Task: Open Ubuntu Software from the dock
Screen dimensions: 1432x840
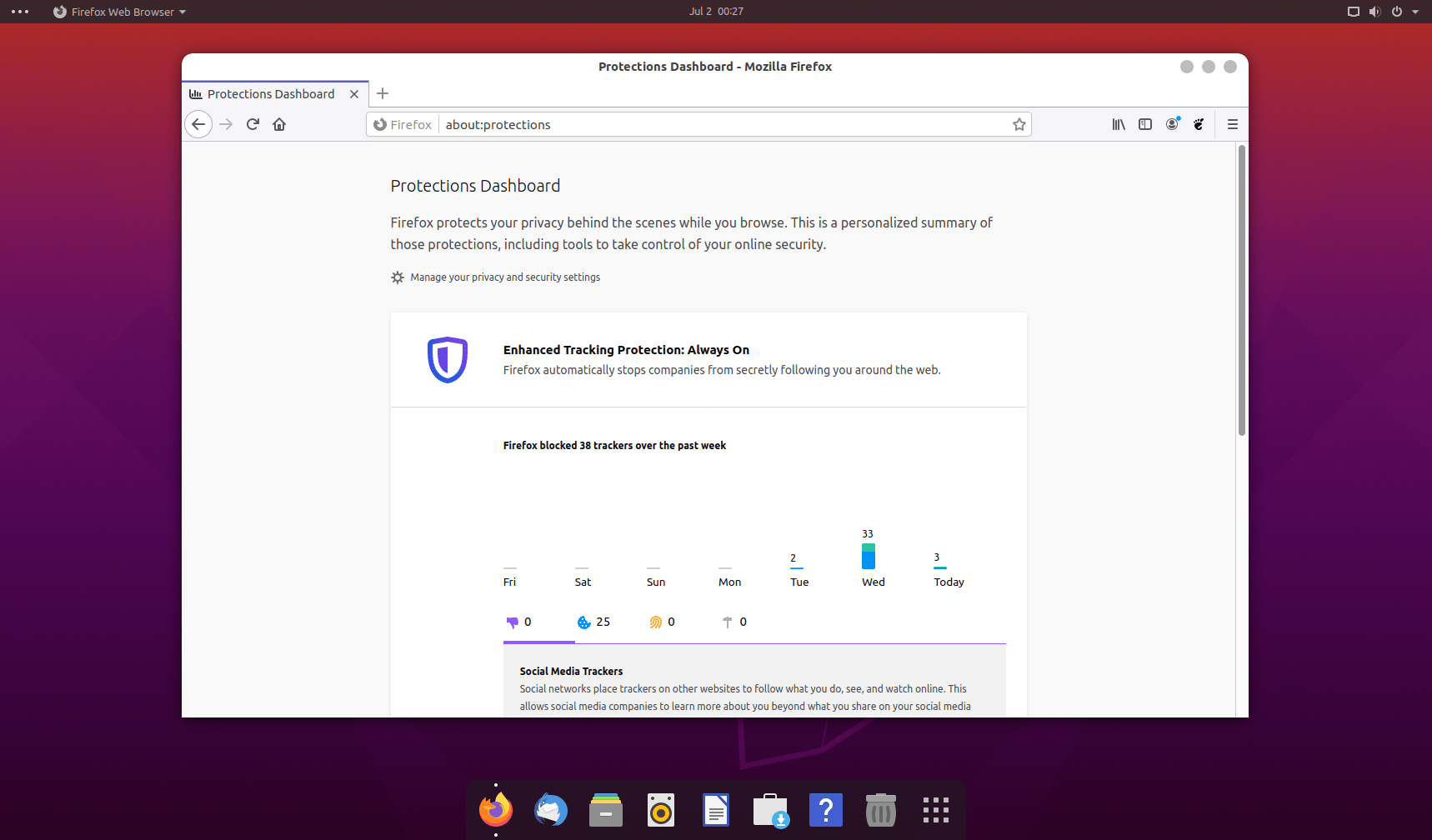Action: point(771,810)
